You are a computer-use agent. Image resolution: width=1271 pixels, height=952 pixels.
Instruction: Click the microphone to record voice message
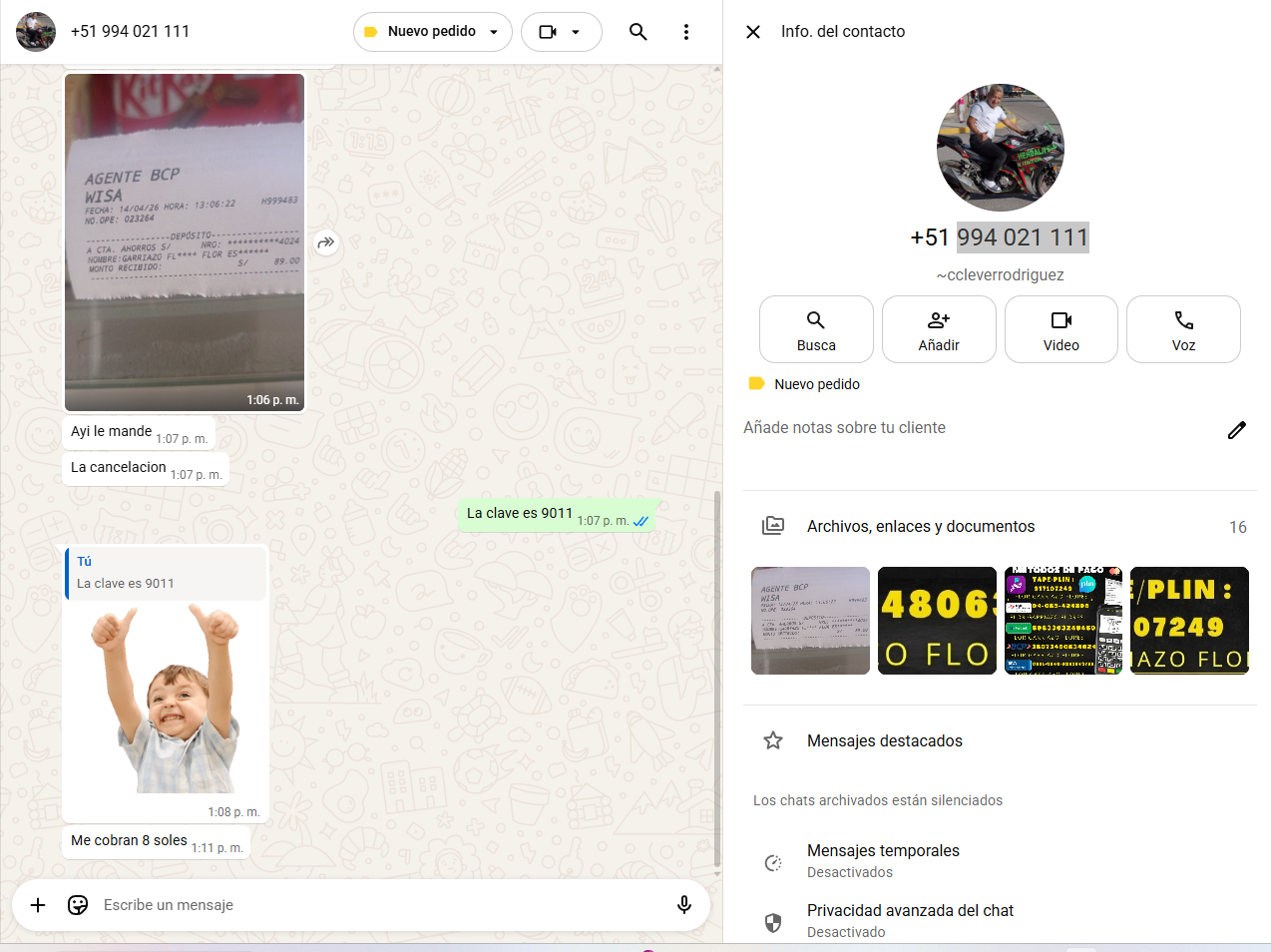tap(684, 905)
